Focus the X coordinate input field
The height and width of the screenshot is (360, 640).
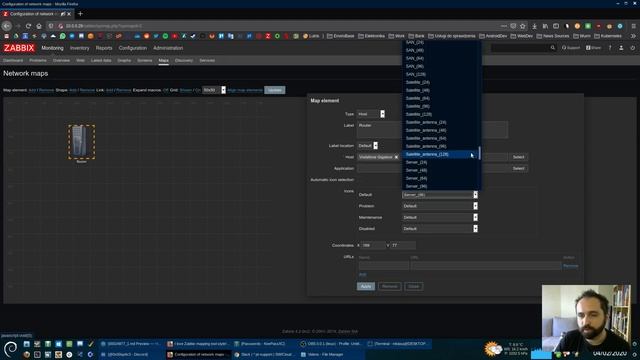[x=373, y=245]
